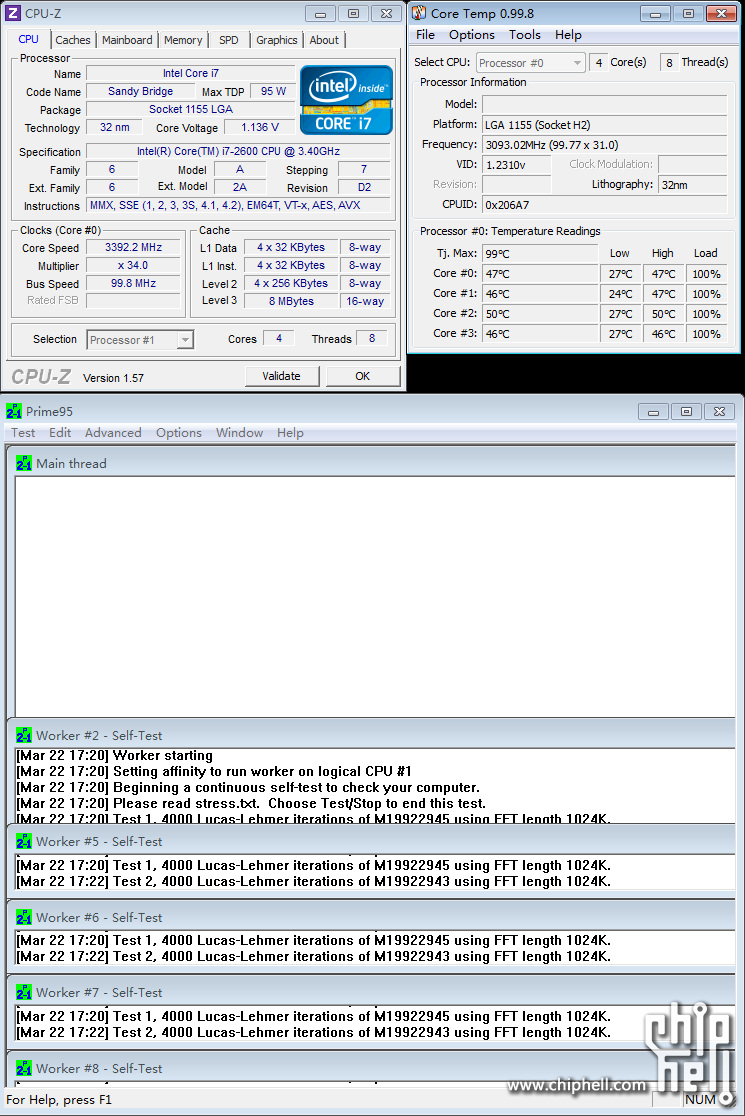
Task: Open Core Temp Tools menu
Action: tap(524, 35)
